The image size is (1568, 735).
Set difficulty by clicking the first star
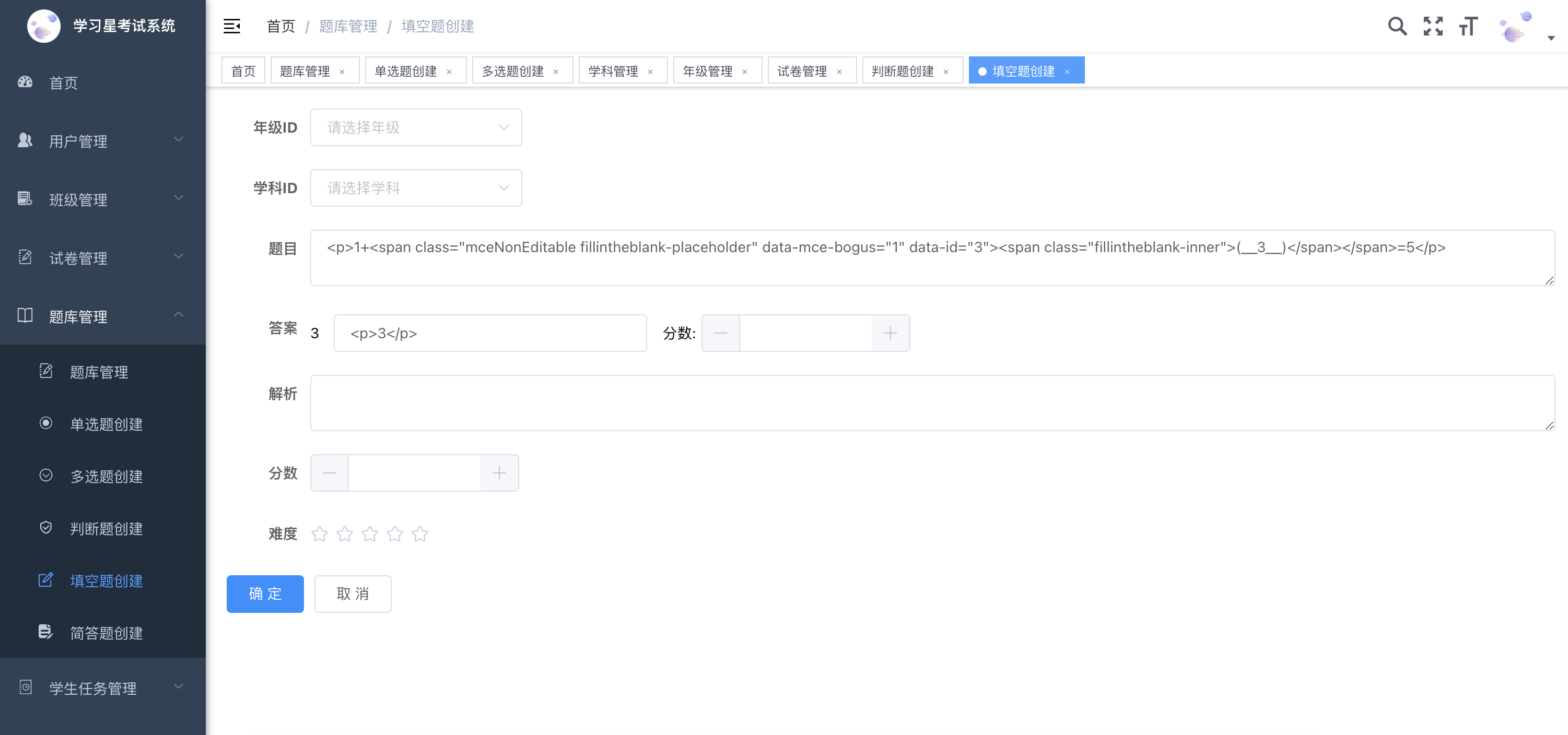click(x=320, y=534)
